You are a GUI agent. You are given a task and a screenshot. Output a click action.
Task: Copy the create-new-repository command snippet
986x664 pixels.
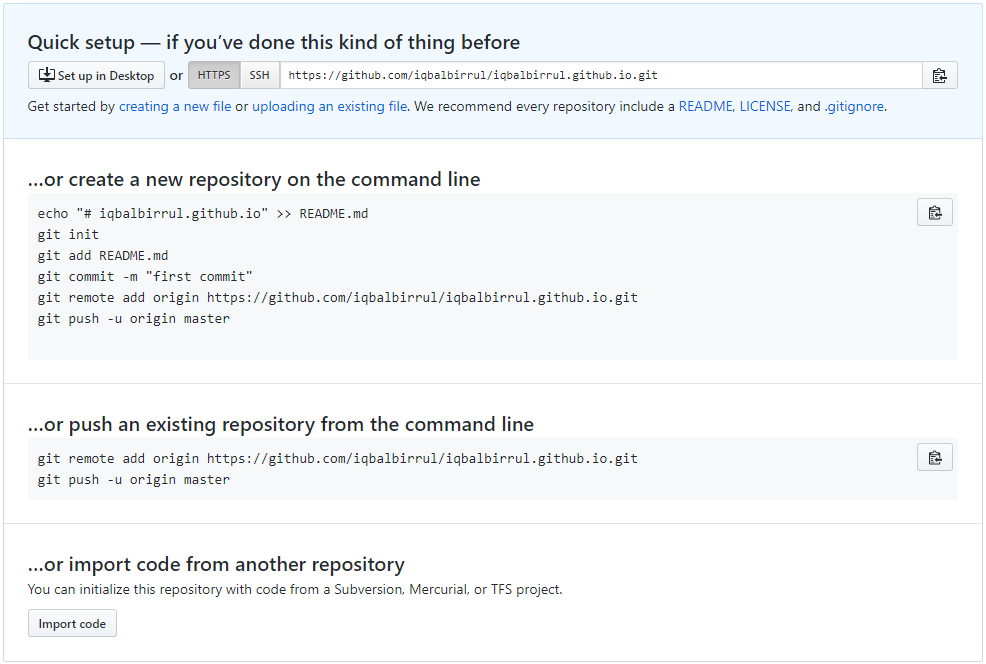[934, 212]
